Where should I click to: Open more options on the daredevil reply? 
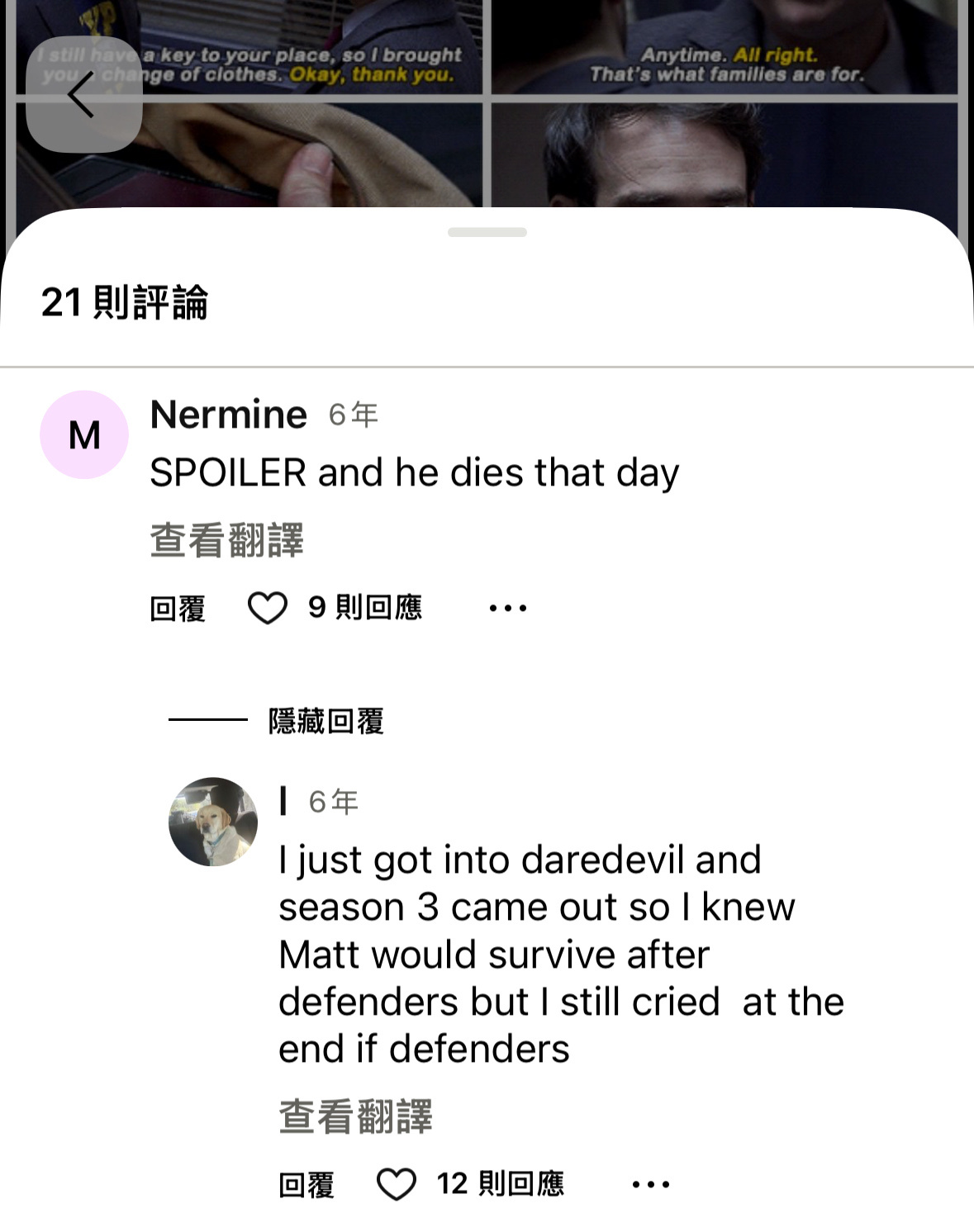pyautogui.click(x=651, y=1184)
